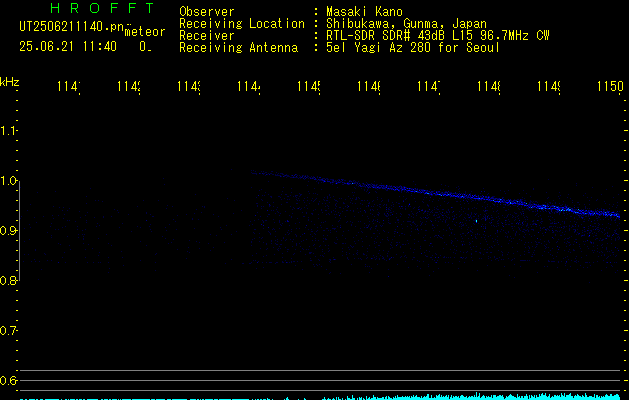Click the 'Receiving Location' field label
Image resolution: width=629 pixels, height=400 pixels.
point(242,24)
